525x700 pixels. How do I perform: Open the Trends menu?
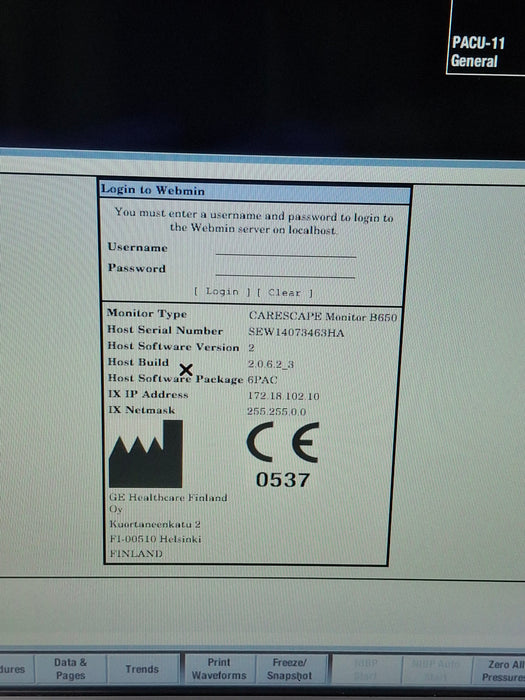point(142,669)
